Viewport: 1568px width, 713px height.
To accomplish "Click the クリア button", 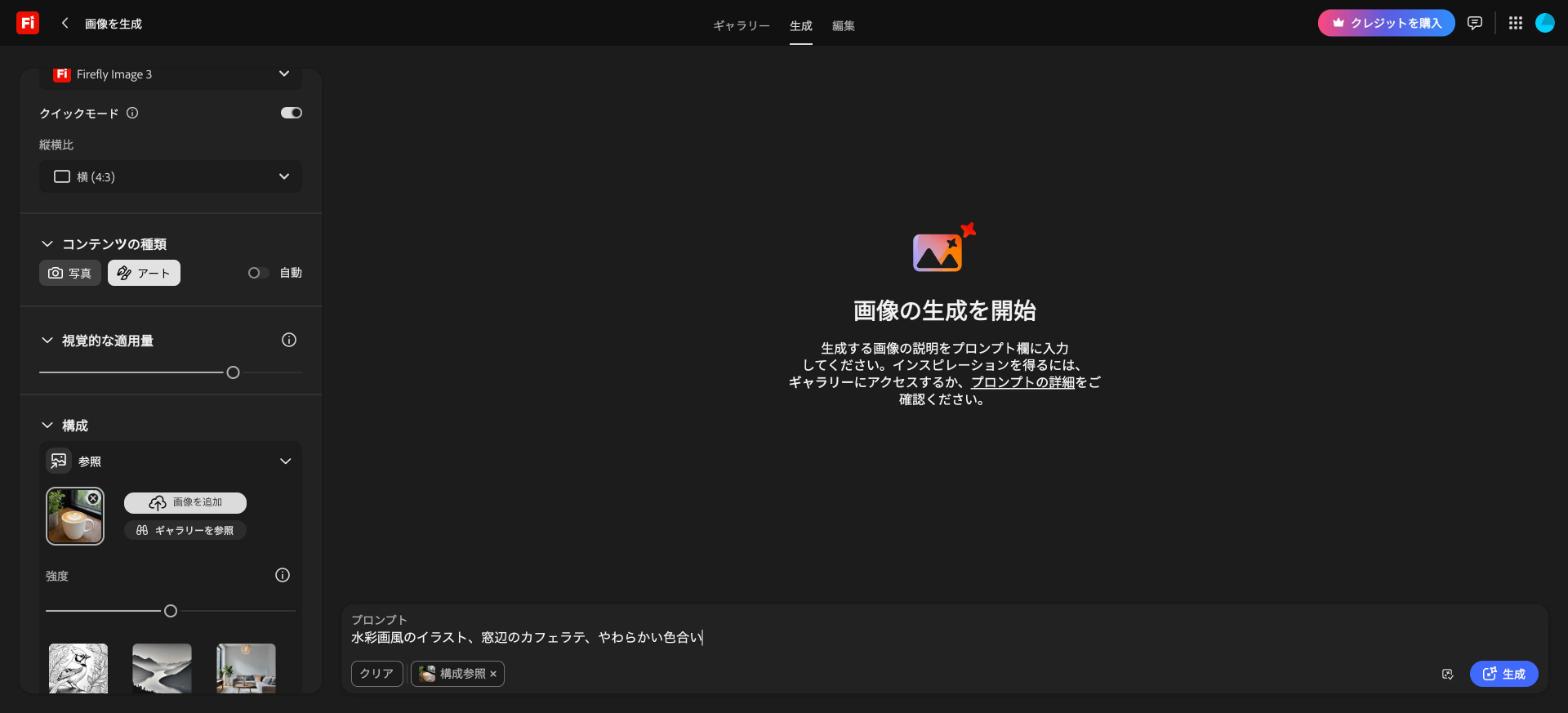I will point(377,674).
